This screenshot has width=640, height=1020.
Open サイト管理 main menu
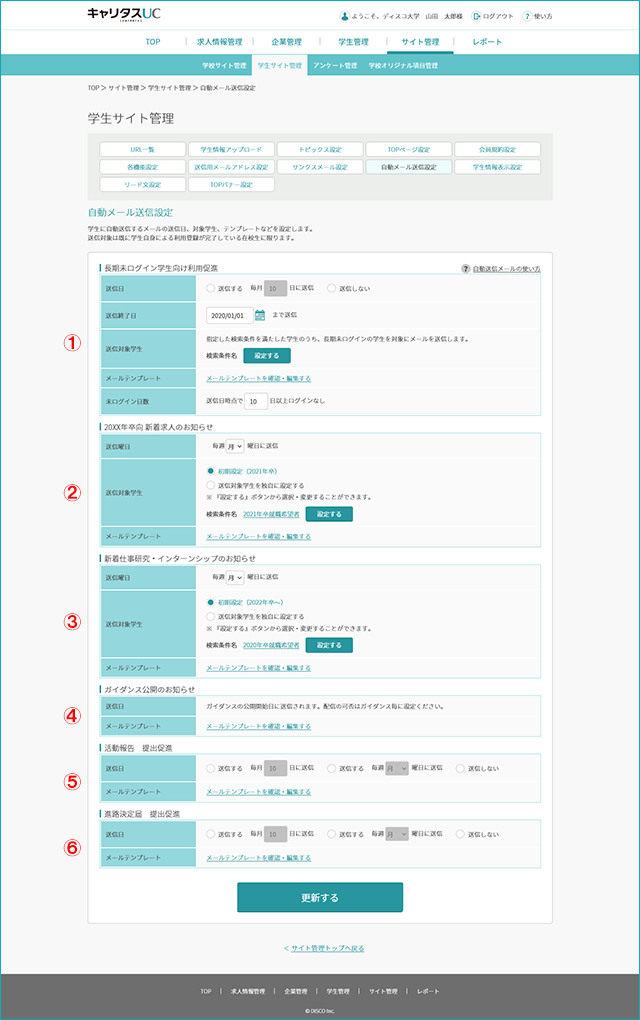click(x=420, y=42)
